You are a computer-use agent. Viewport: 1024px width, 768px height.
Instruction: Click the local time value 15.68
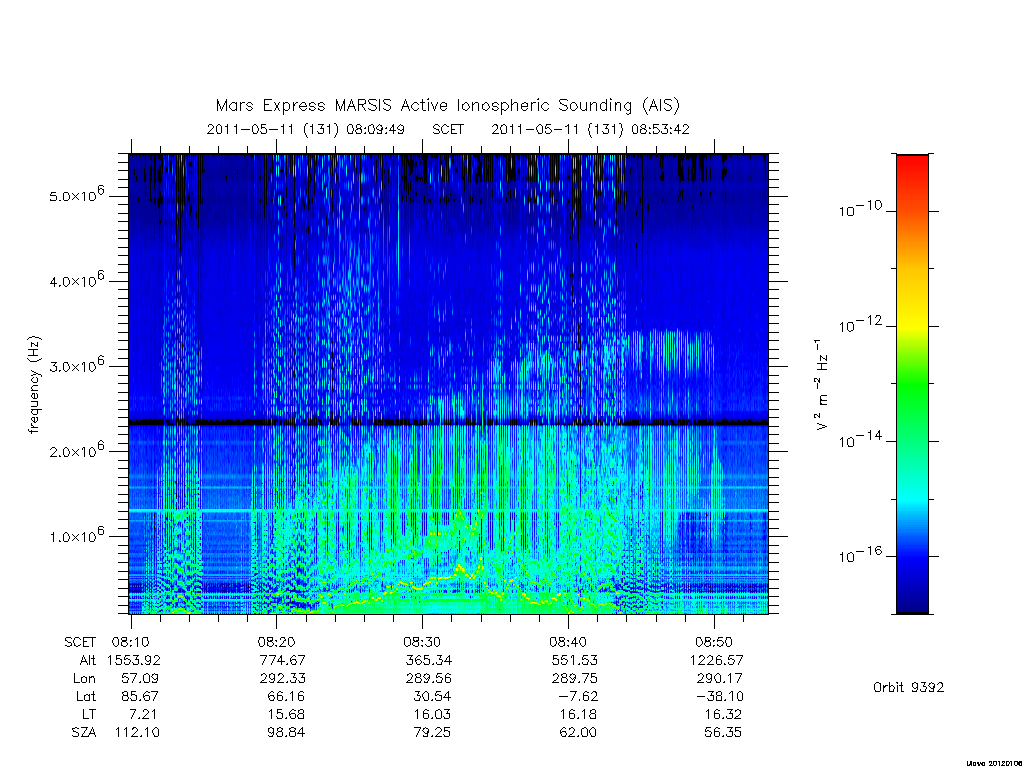coord(286,714)
